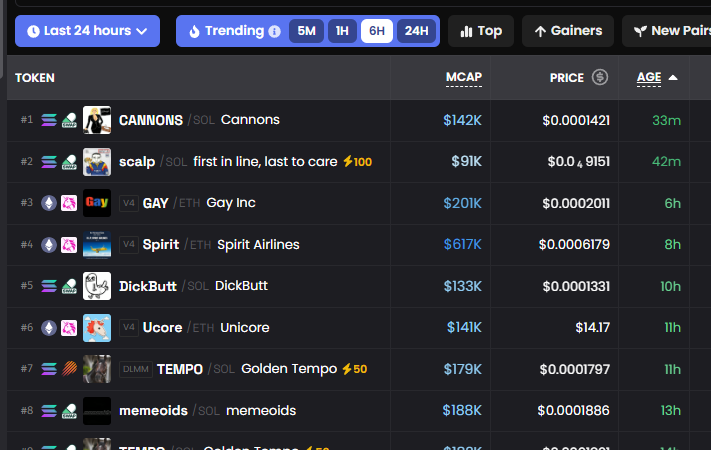This screenshot has height=450, width=711.
Task: Click Solana chain icon in CANNONS row
Action: [x=49, y=120]
